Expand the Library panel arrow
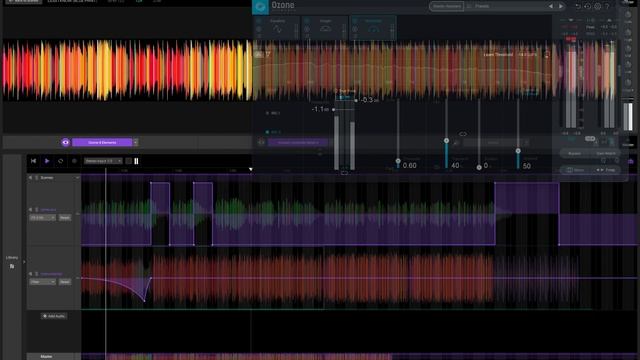The width and height of the screenshot is (640, 360). (24, 262)
